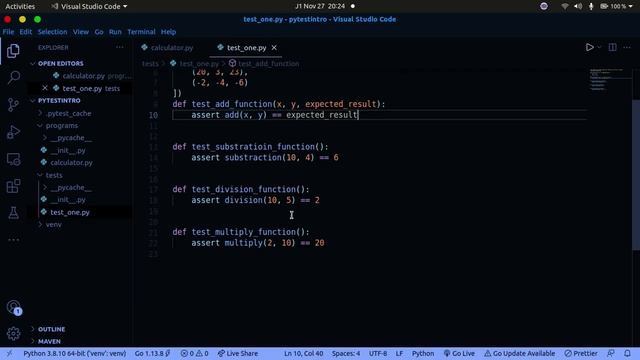Open the Go menu
640x360 pixels.
(99, 32)
